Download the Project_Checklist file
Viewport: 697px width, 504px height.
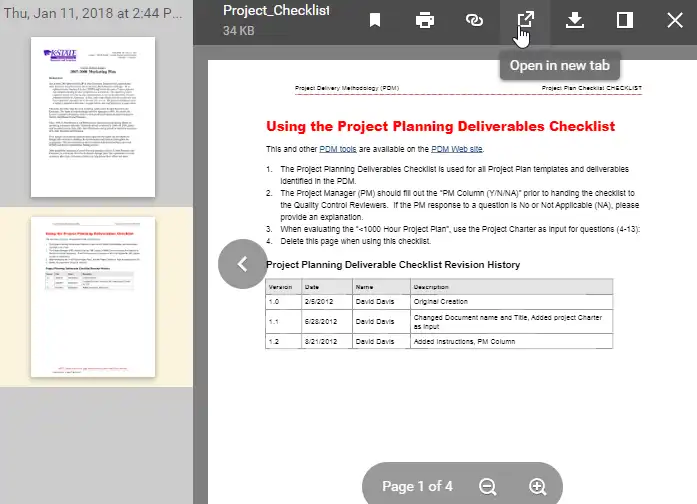pos(575,20)
